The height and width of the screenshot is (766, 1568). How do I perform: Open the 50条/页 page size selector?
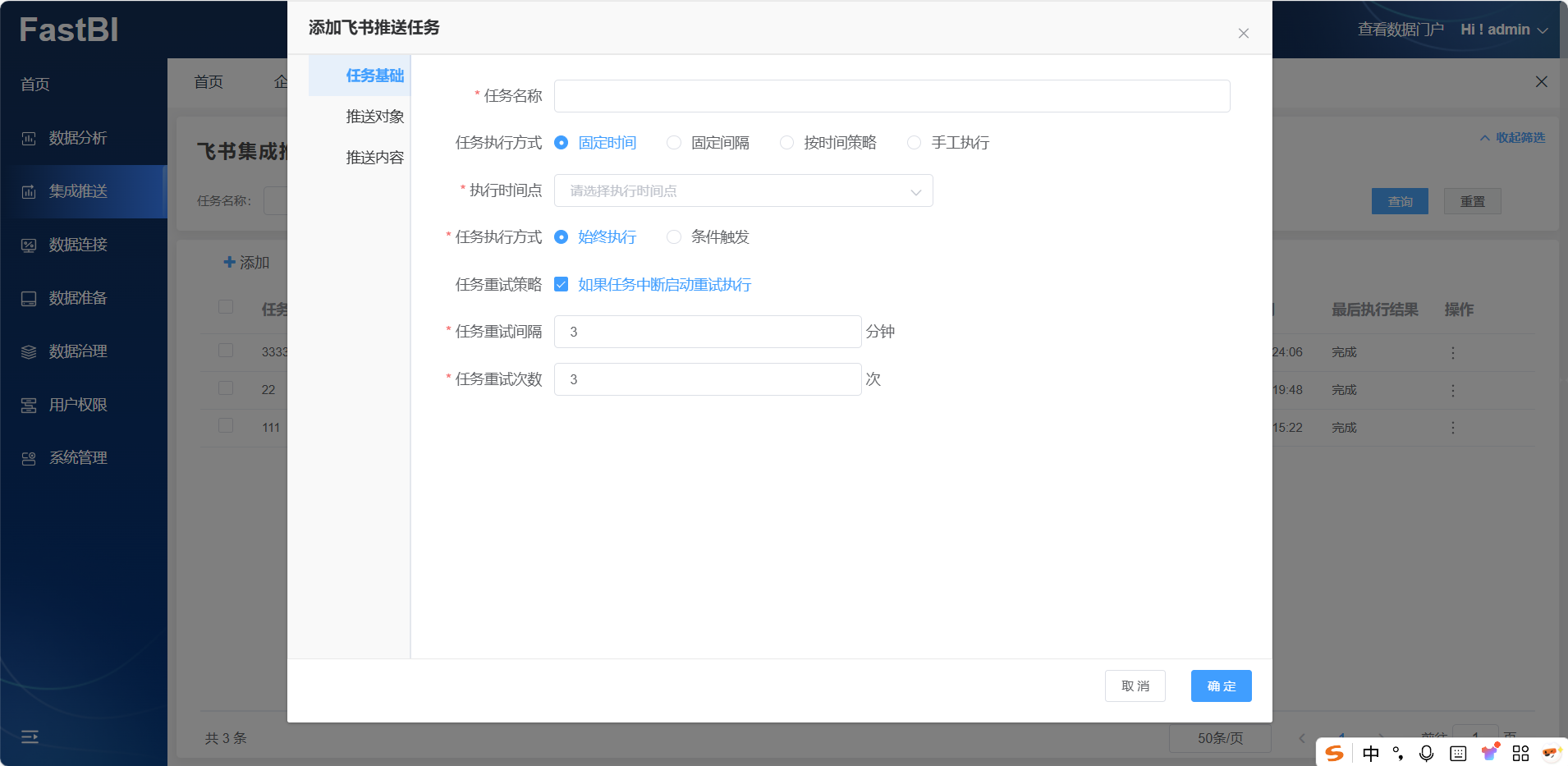(1220, 738)
